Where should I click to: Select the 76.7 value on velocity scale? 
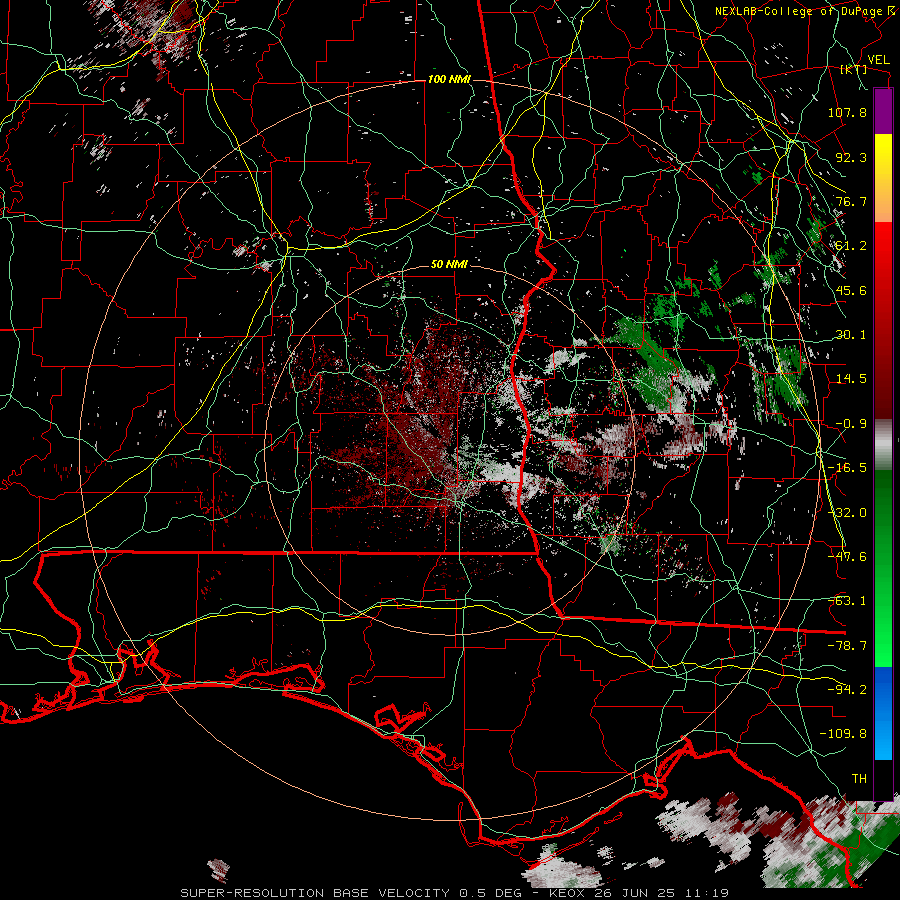click(851, 201)
